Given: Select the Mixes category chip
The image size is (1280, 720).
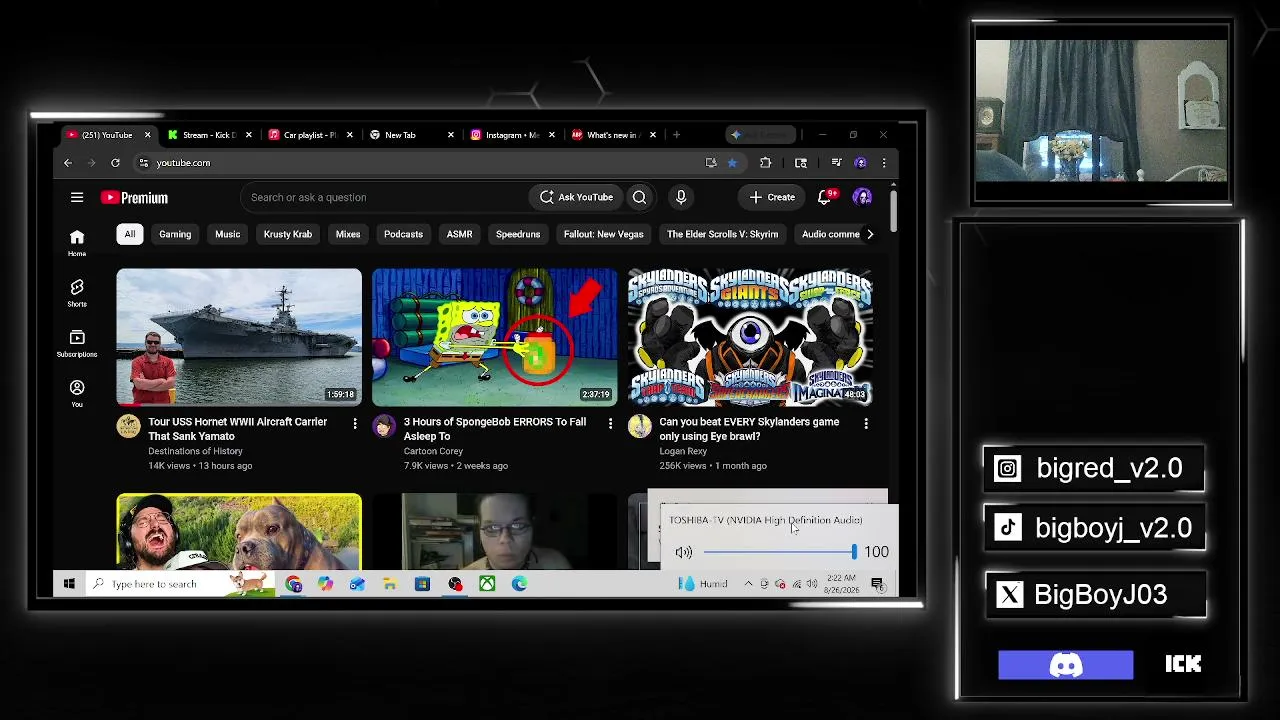Looking at the screenshot, I should point(348,234).
